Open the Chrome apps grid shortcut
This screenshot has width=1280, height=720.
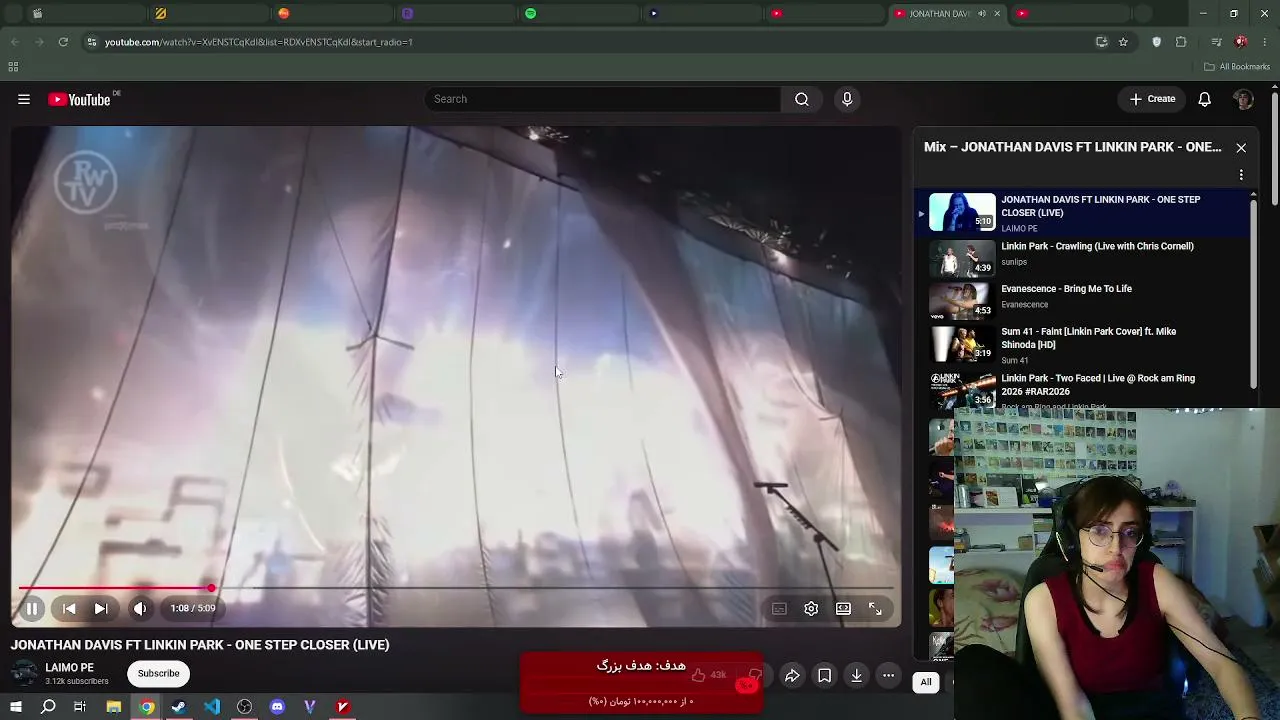tap(13, 67)
